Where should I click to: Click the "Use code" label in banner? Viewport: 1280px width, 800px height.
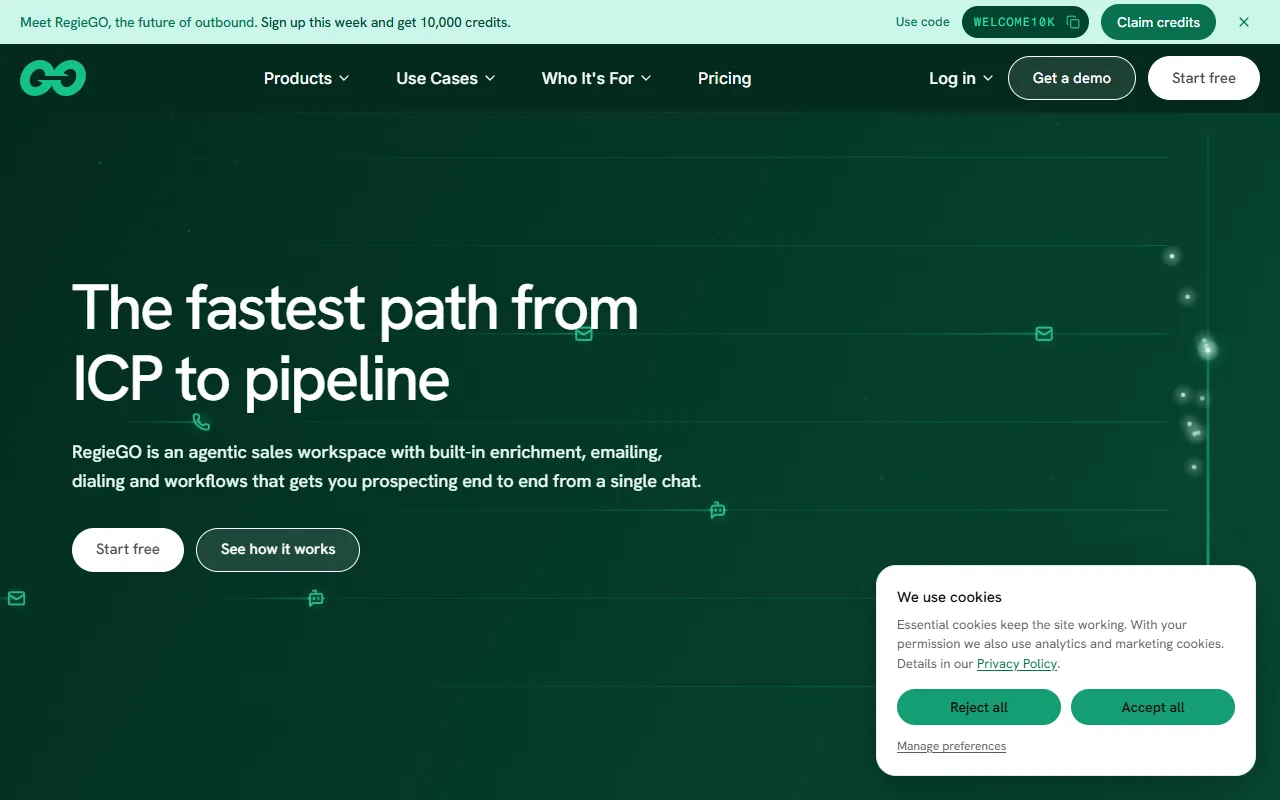coord(923,22)
